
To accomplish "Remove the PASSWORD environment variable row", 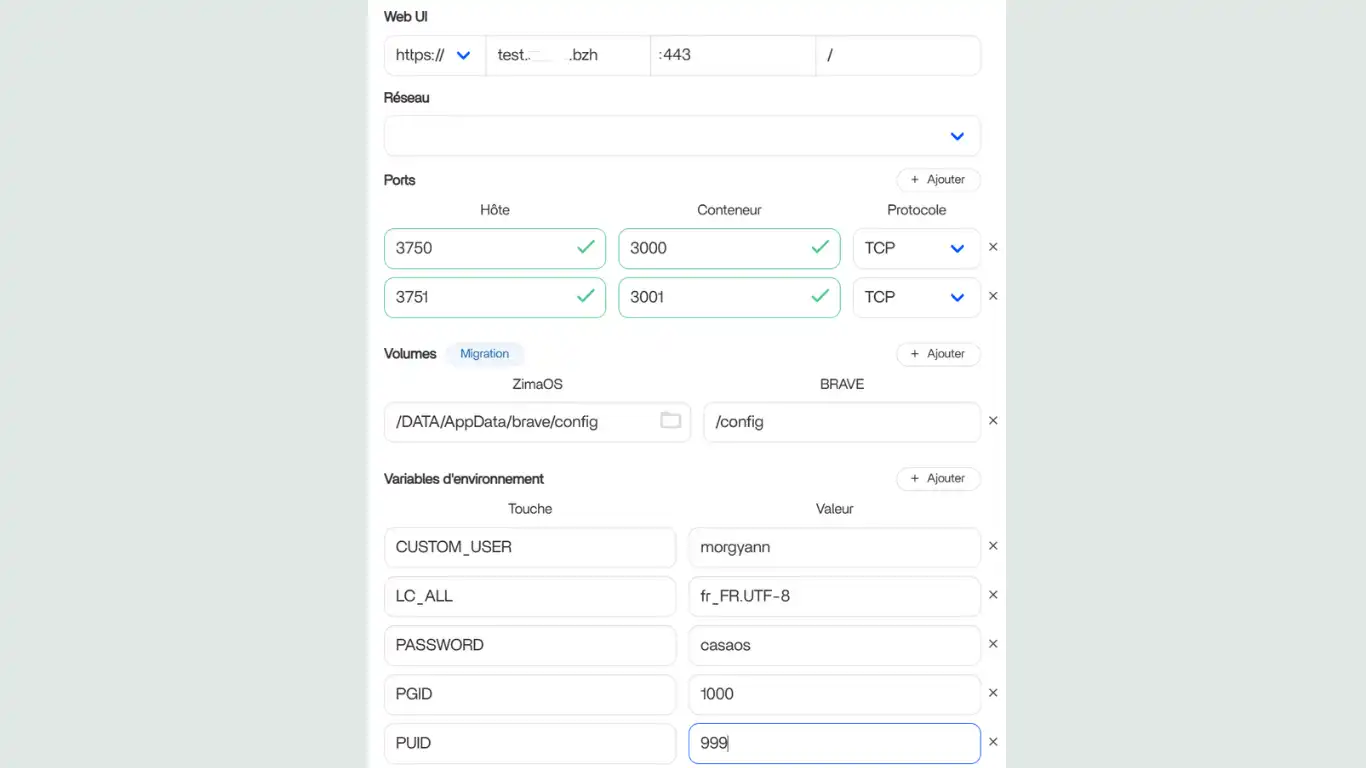I will click(x=993, y=644).
